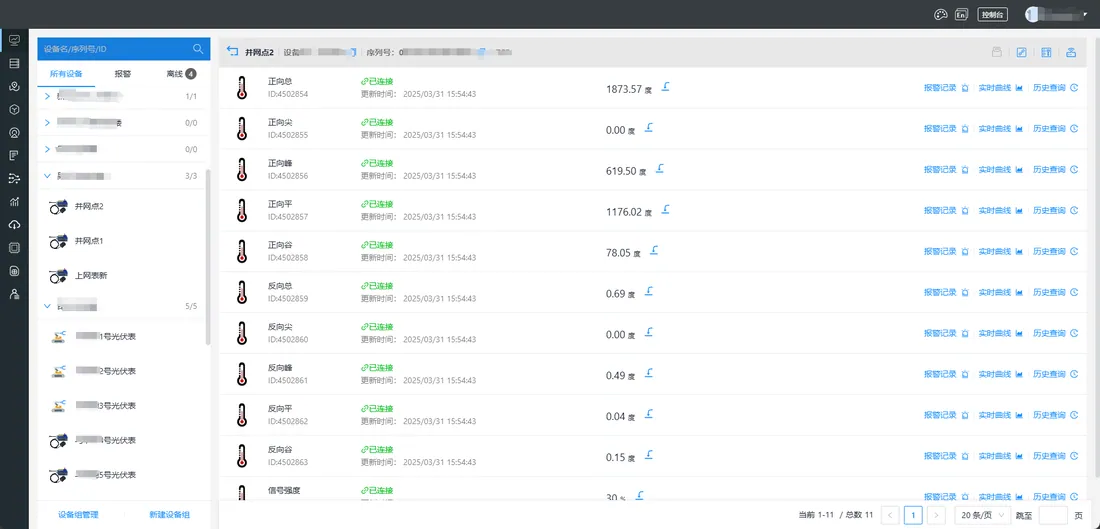1100x529 pixels.
Task: Open the cloud upload icon in sidebar
Action: pos(14,225)
